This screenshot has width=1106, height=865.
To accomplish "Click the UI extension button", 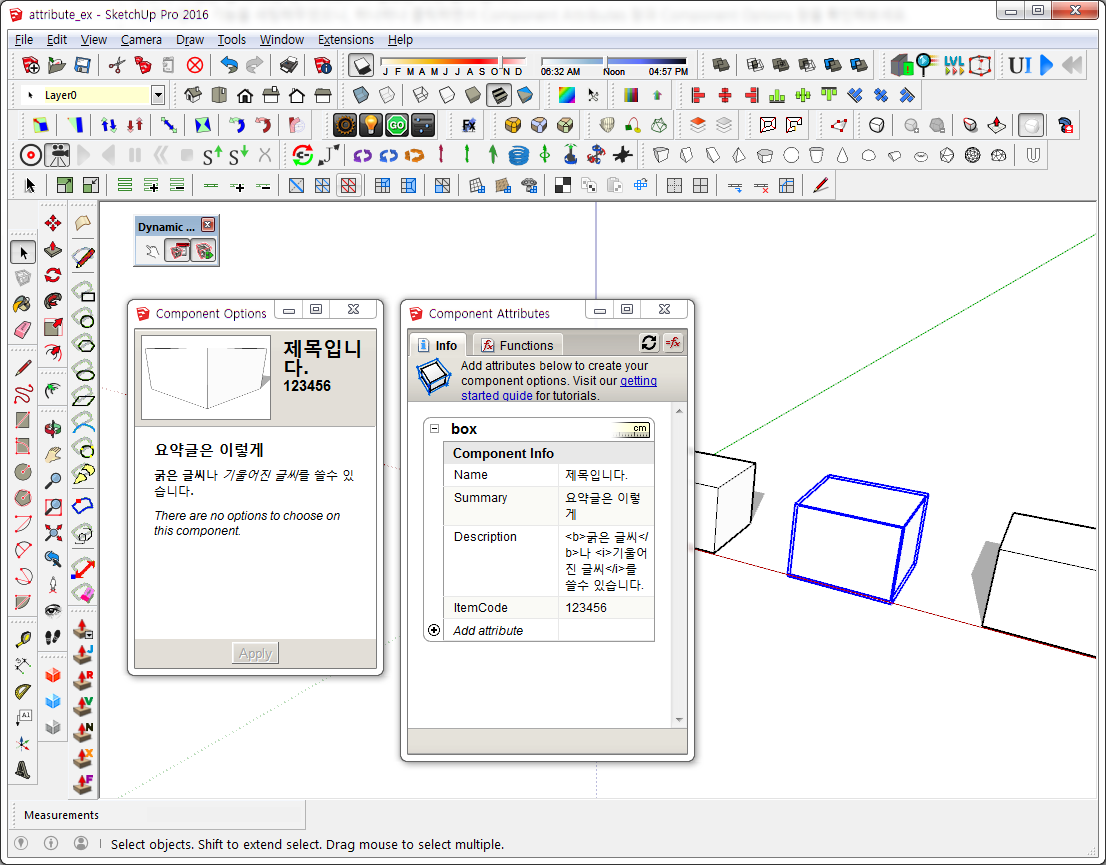I will (x=1020, y=66).
